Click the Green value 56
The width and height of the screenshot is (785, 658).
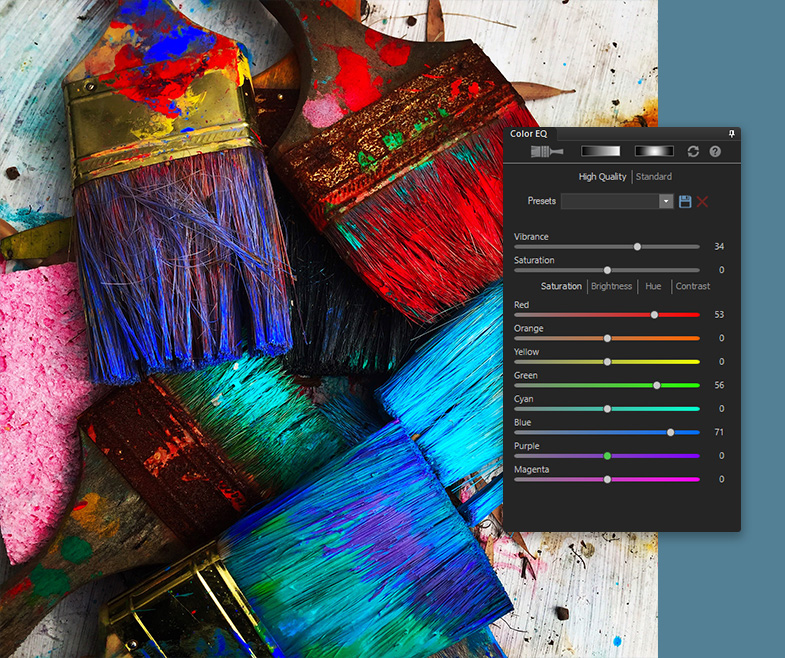click(719, 385)
